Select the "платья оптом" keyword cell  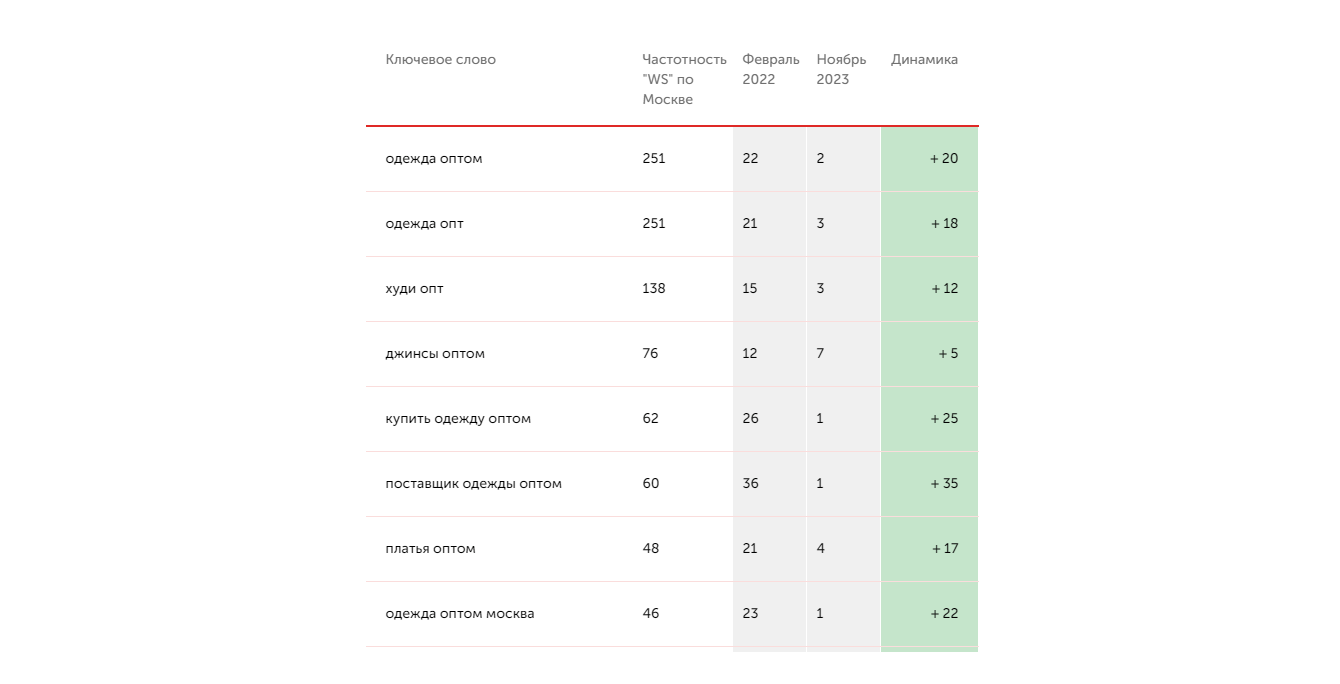tap(430, 549)
